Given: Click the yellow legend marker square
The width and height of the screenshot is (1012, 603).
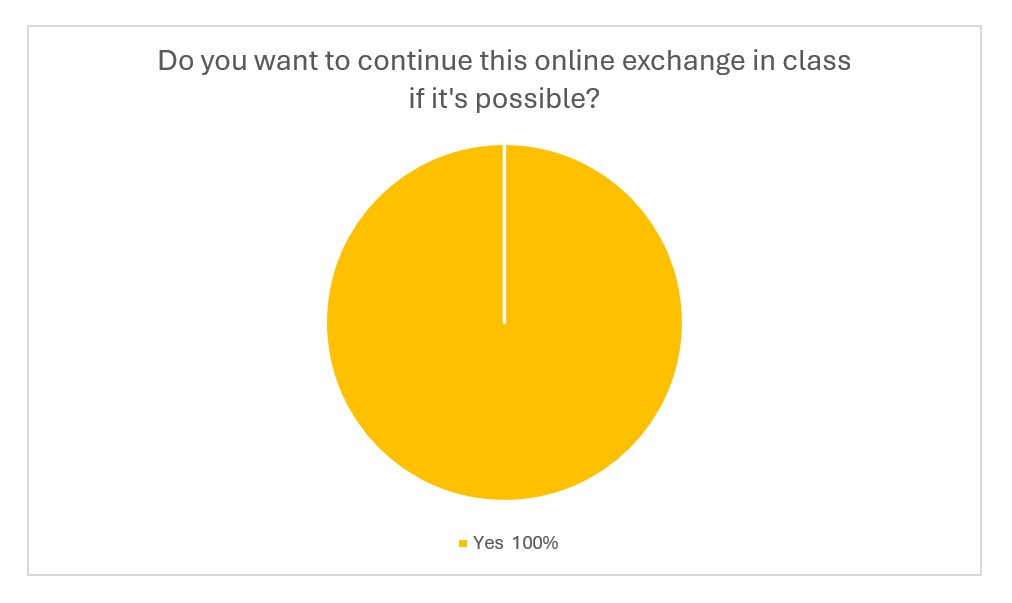Looking at the screenshot, I should pos(463,544).
